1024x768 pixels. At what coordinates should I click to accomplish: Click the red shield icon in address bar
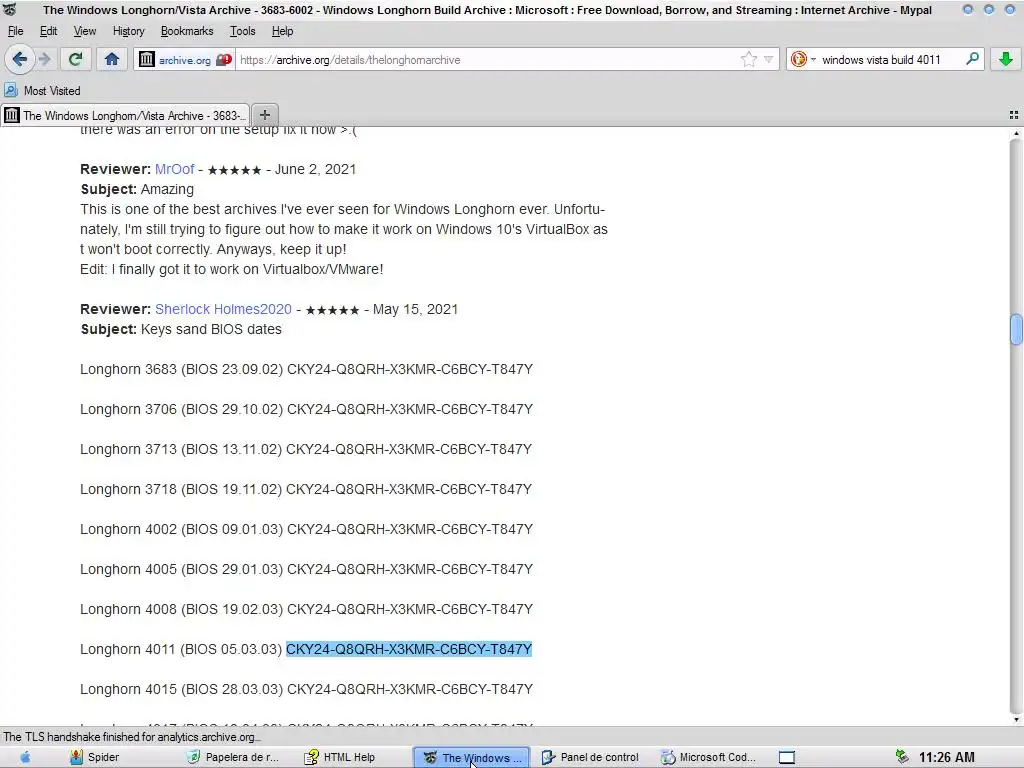click(224, 59)
